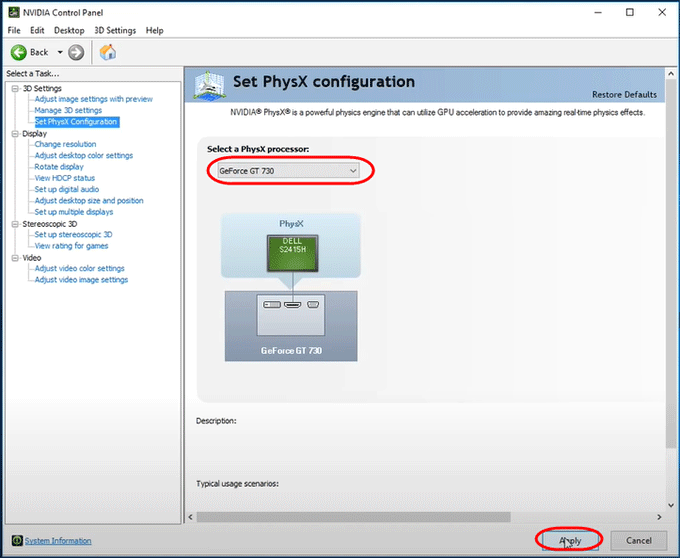Click the grey Forward arrow icon
The image size is (680, 558).
tap(76, 52)
